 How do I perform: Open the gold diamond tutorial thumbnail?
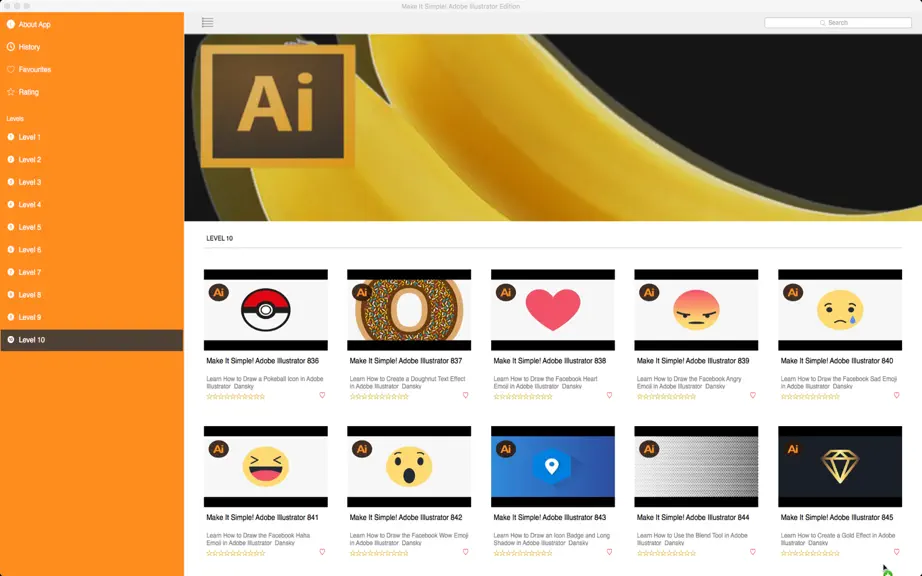click(840, 467)
